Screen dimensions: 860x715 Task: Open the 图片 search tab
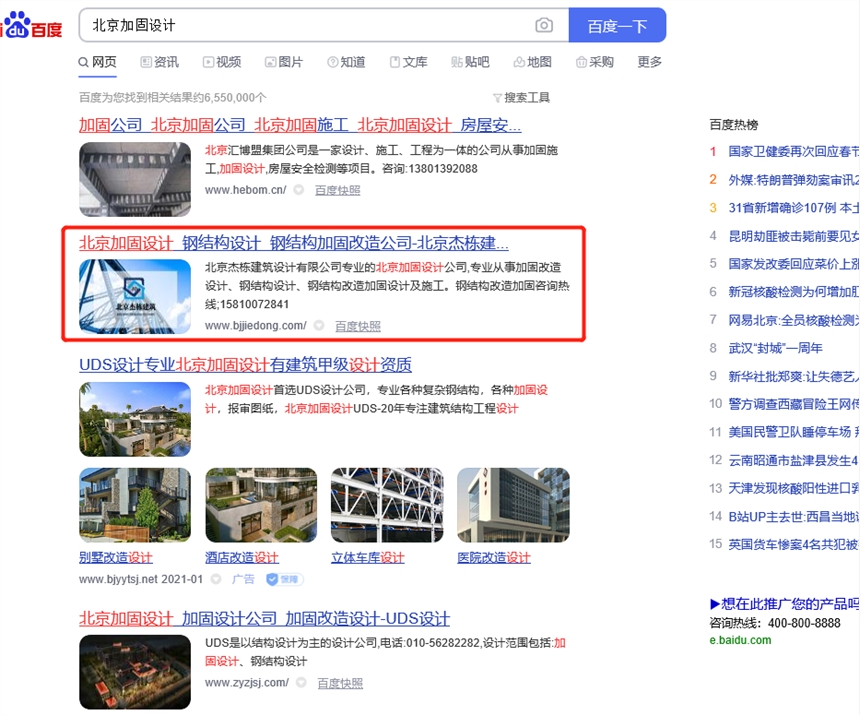click(x=283, y=62)
